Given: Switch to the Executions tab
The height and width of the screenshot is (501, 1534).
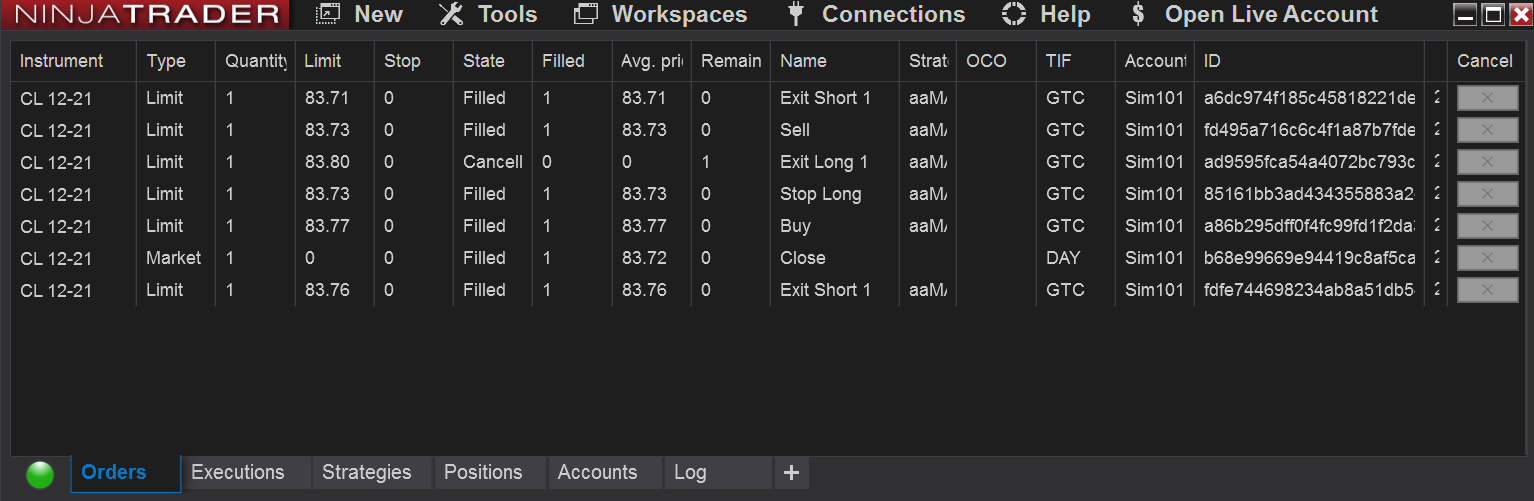Looking at the screenshot, I should [x=237, y=473].
